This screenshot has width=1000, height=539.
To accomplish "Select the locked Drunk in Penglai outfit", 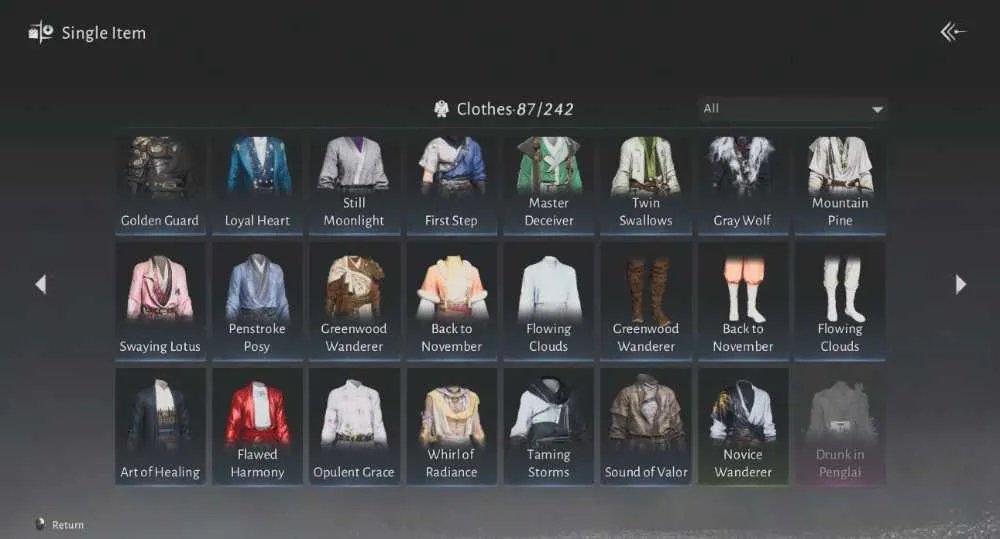I will [840, 425].
